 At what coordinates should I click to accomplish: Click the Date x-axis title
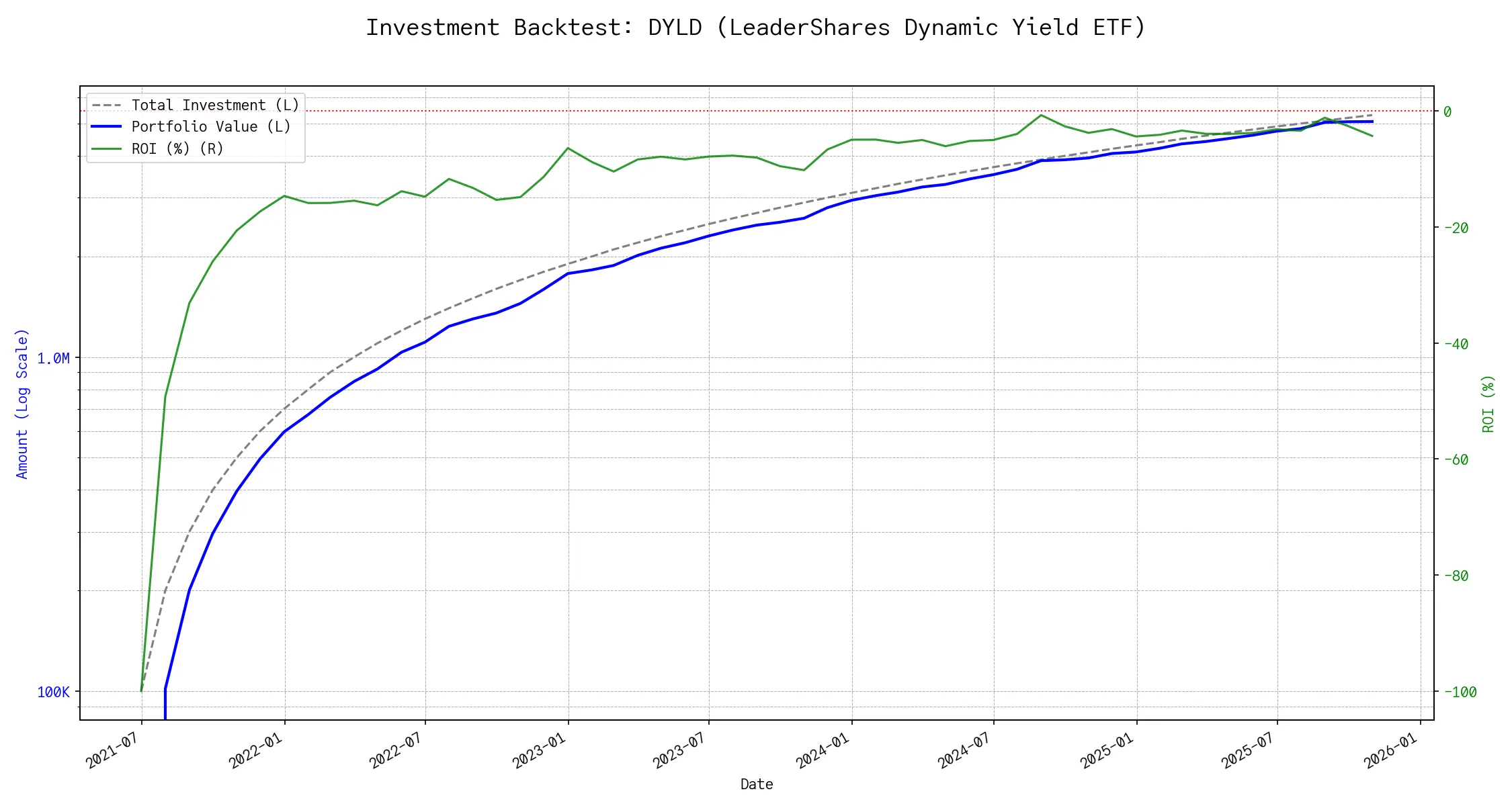(x=756, y=784)
